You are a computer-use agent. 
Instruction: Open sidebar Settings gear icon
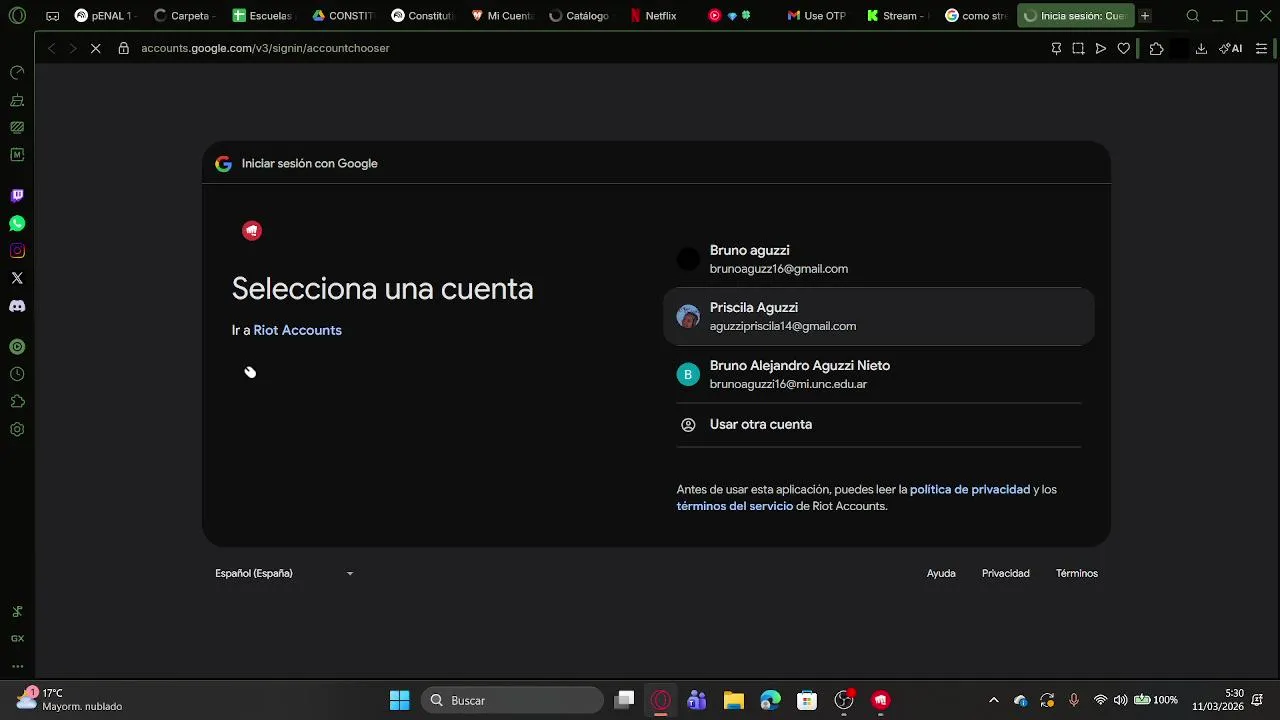pyautogui.click(x=17, y=429)
